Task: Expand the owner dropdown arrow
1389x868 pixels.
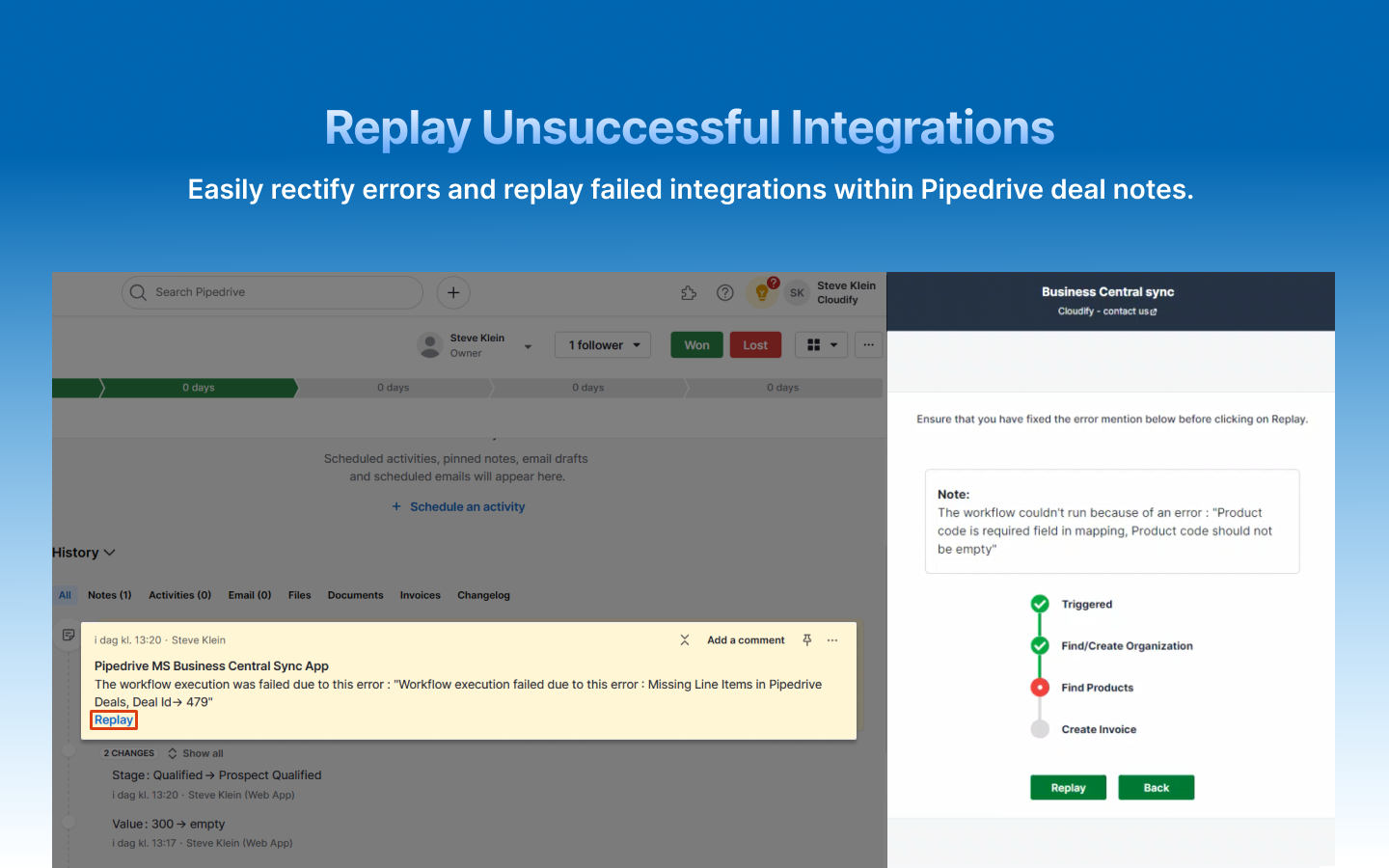Action: tap(528, 346)
